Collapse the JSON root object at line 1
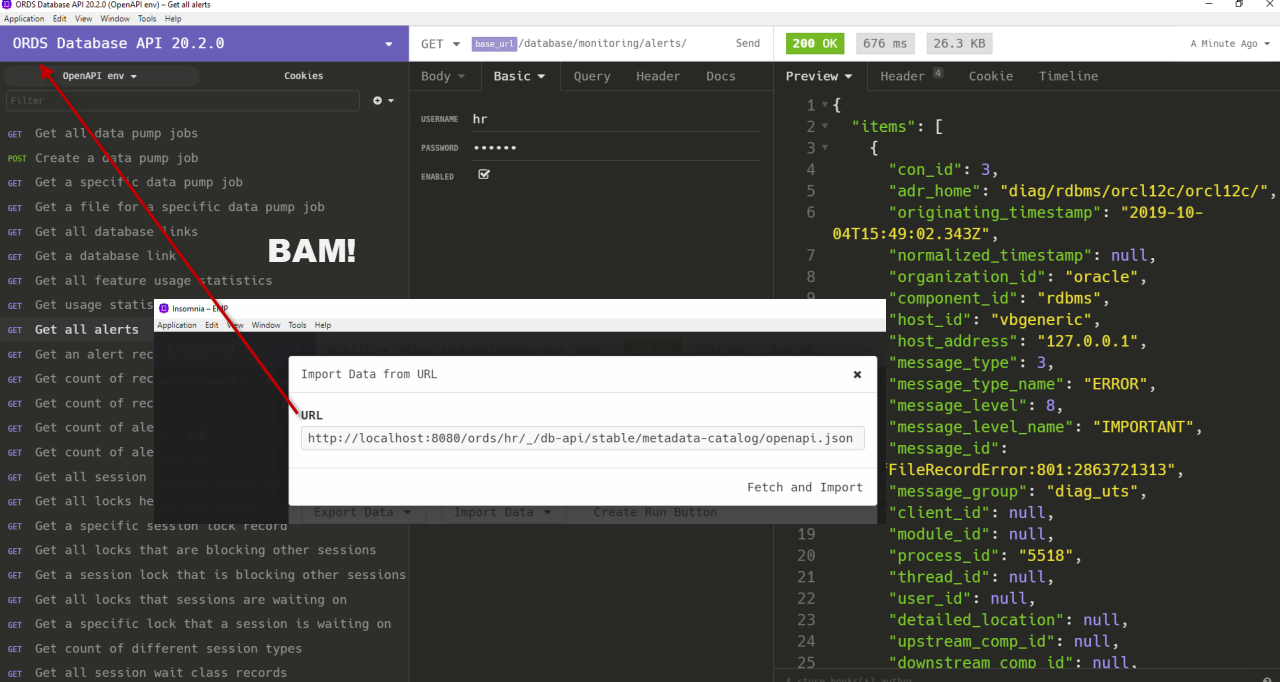Viewport: 1280px width, 682px height. [824, 105]
